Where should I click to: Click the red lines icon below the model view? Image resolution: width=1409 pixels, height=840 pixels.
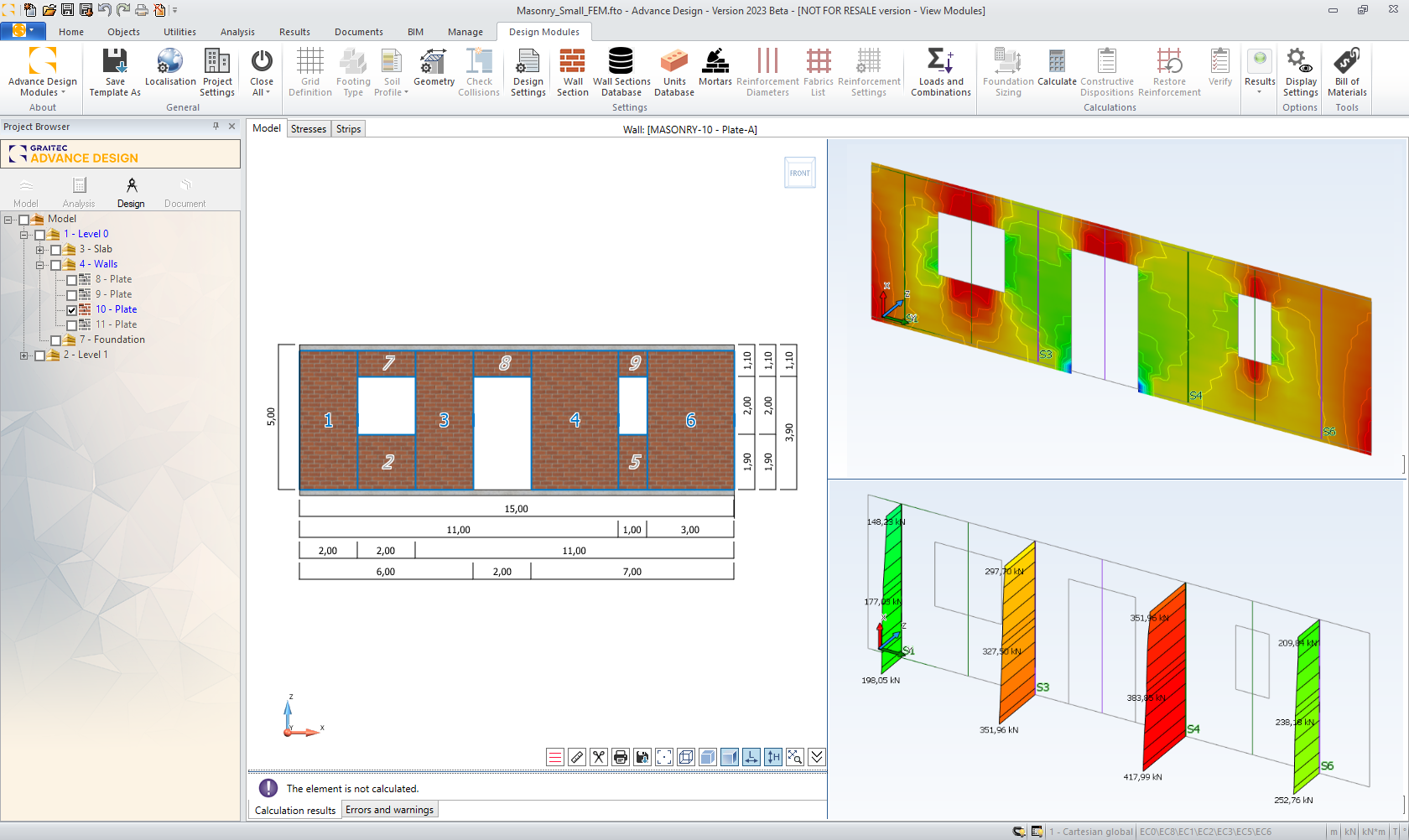[555, 757]
